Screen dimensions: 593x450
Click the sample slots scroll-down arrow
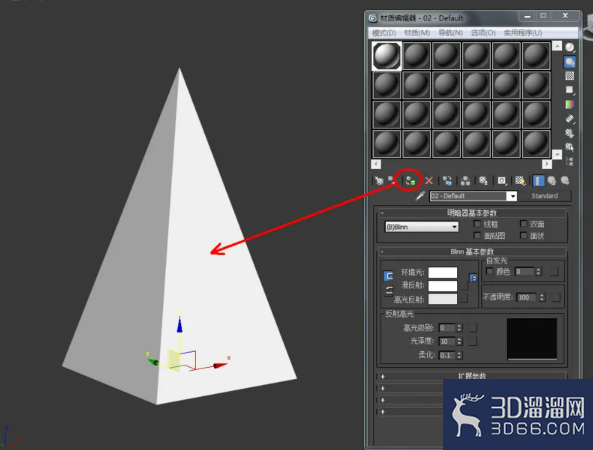coord(557,154)
